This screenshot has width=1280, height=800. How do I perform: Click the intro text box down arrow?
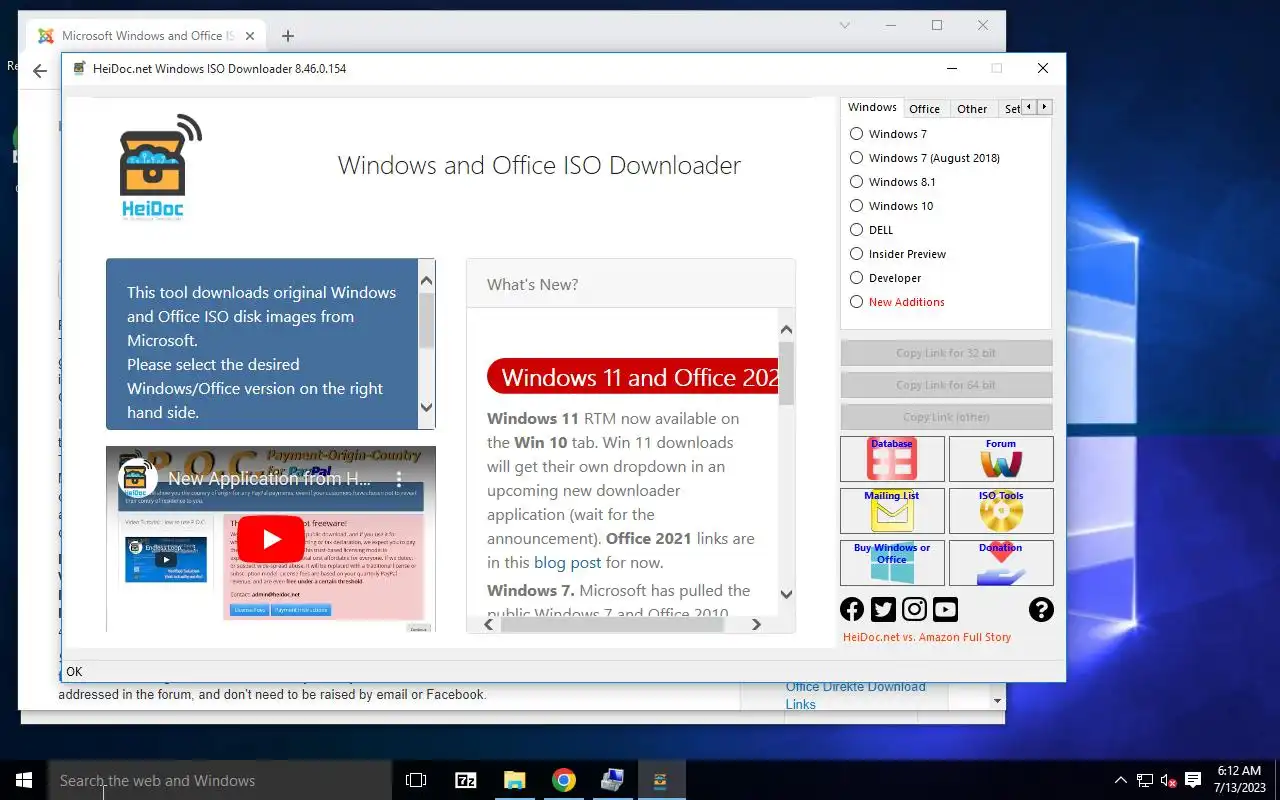coord(427,407)
